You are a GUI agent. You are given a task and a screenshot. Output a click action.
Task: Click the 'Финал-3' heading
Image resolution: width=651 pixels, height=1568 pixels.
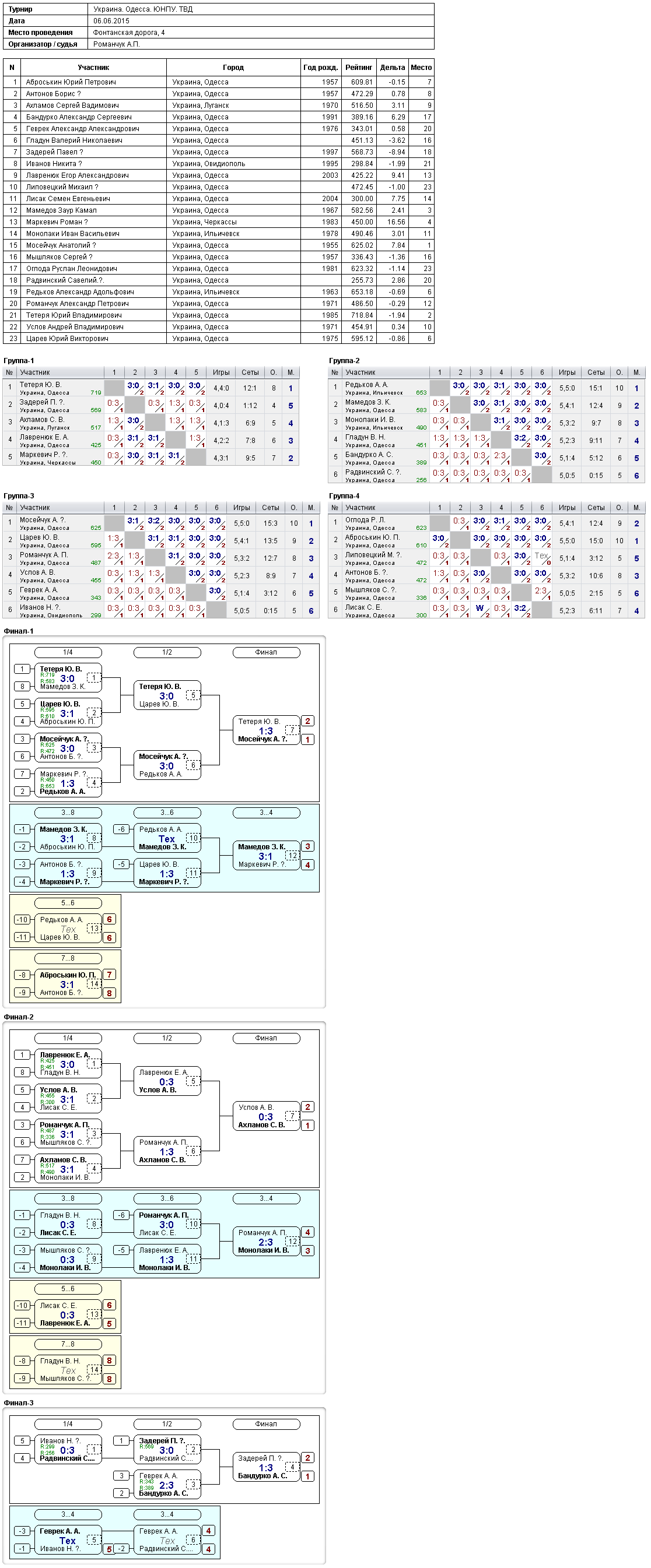pyautogui.click(x=18, y=1403)
